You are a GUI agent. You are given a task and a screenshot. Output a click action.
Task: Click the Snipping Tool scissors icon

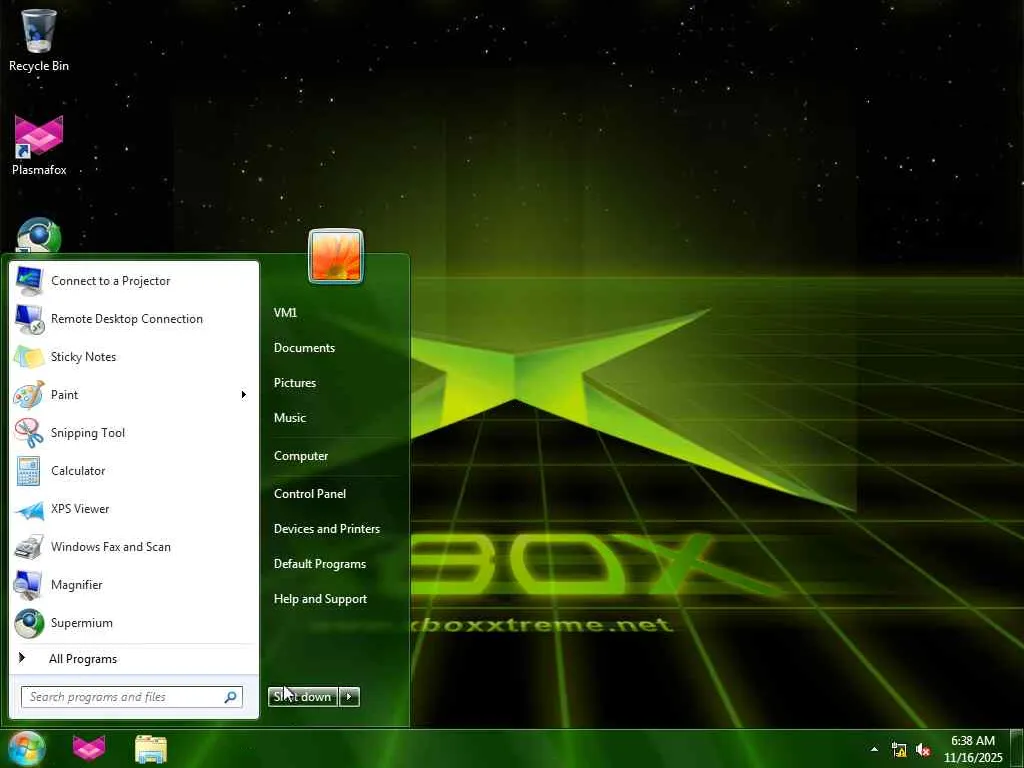pos(29,432)
